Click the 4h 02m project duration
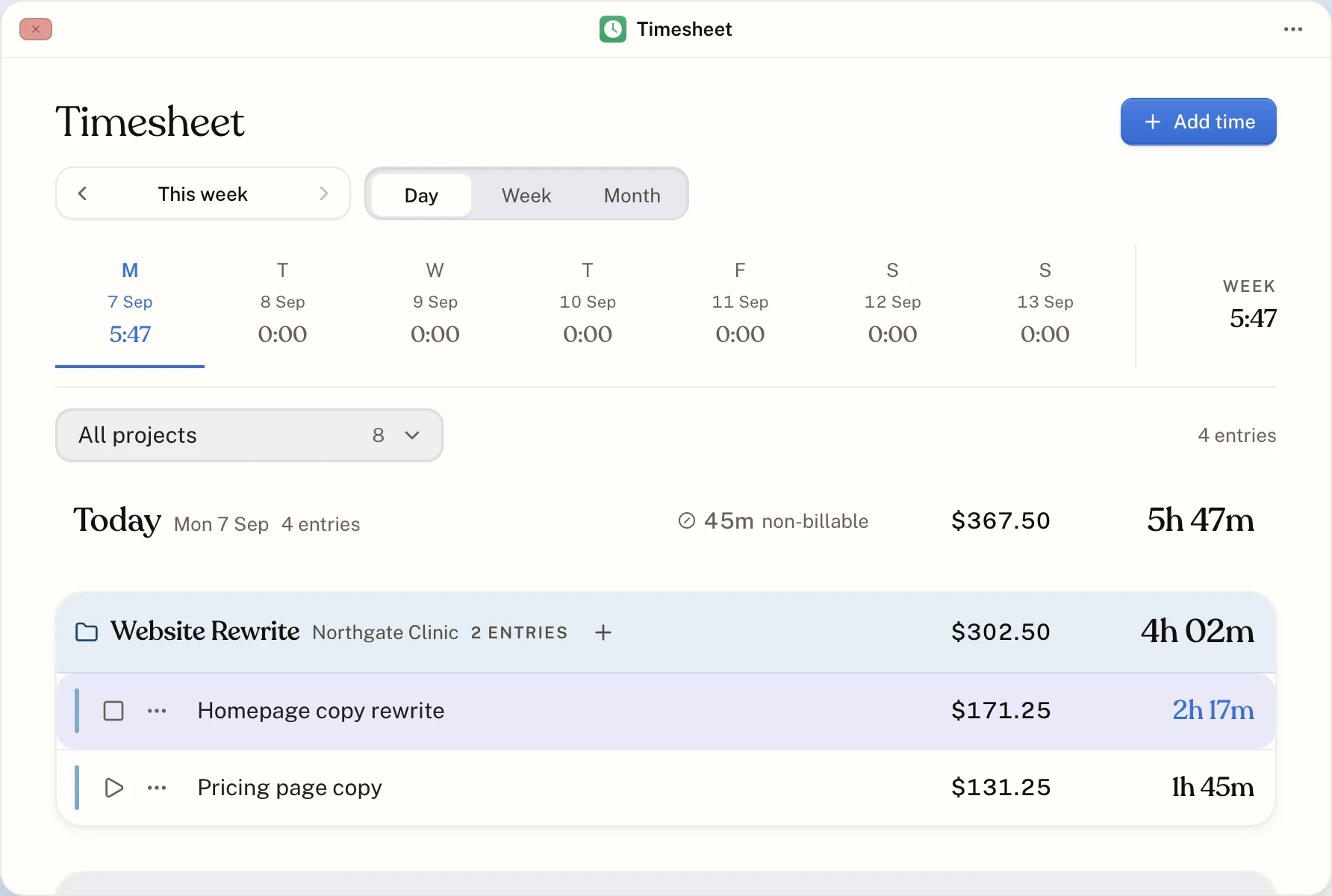 point(1197,631)
